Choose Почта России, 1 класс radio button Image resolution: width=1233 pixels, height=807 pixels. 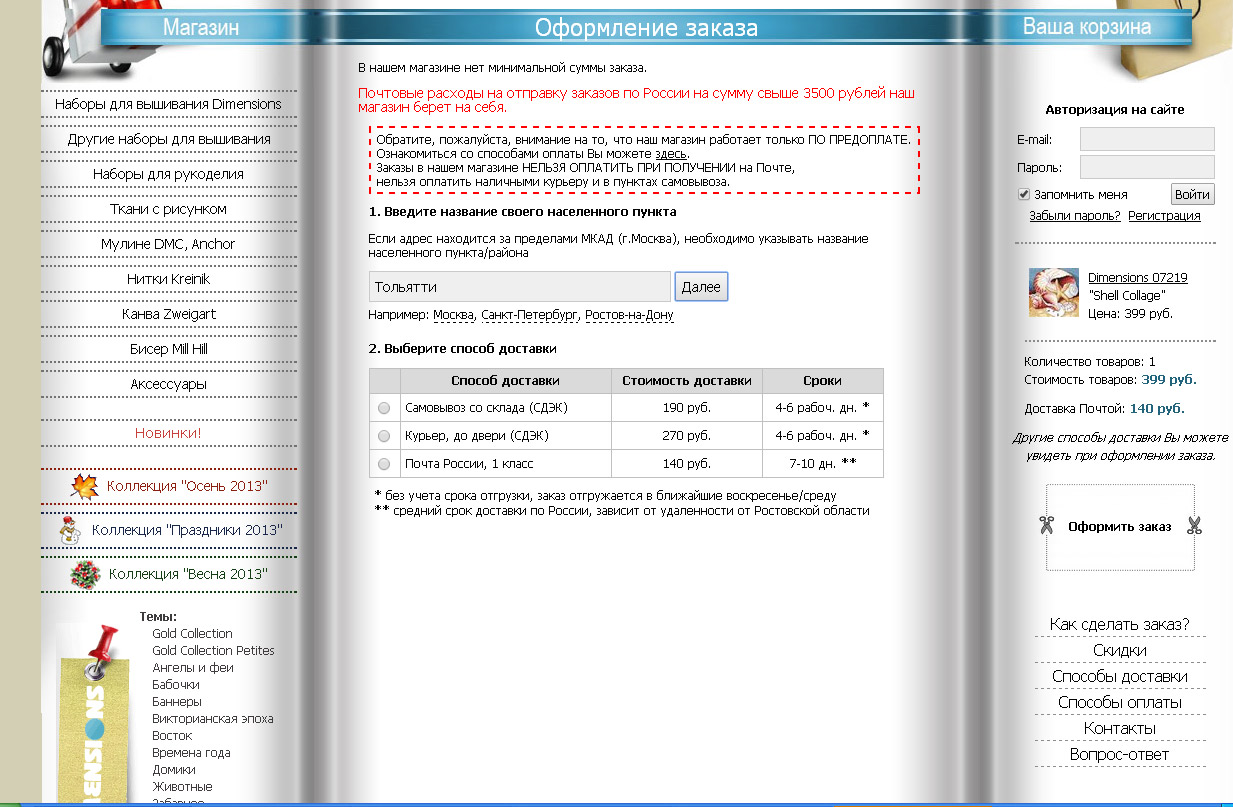384,465
